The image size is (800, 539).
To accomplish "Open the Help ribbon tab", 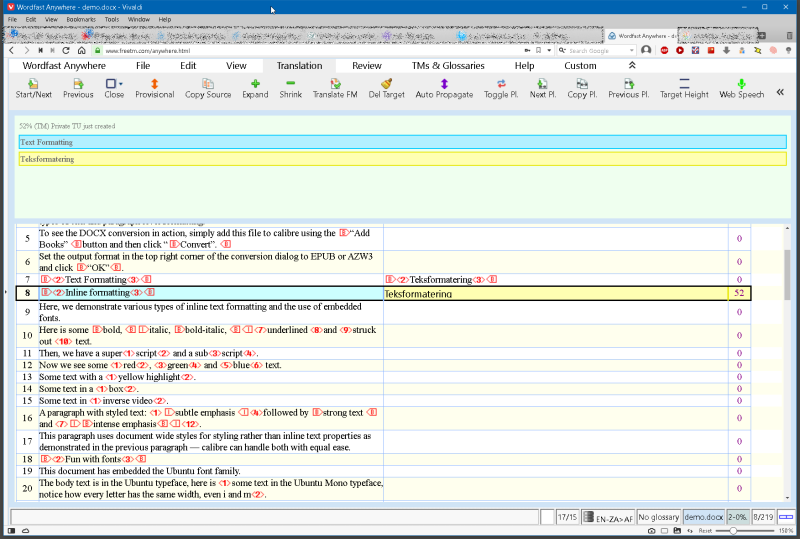I will coord(524,65).
